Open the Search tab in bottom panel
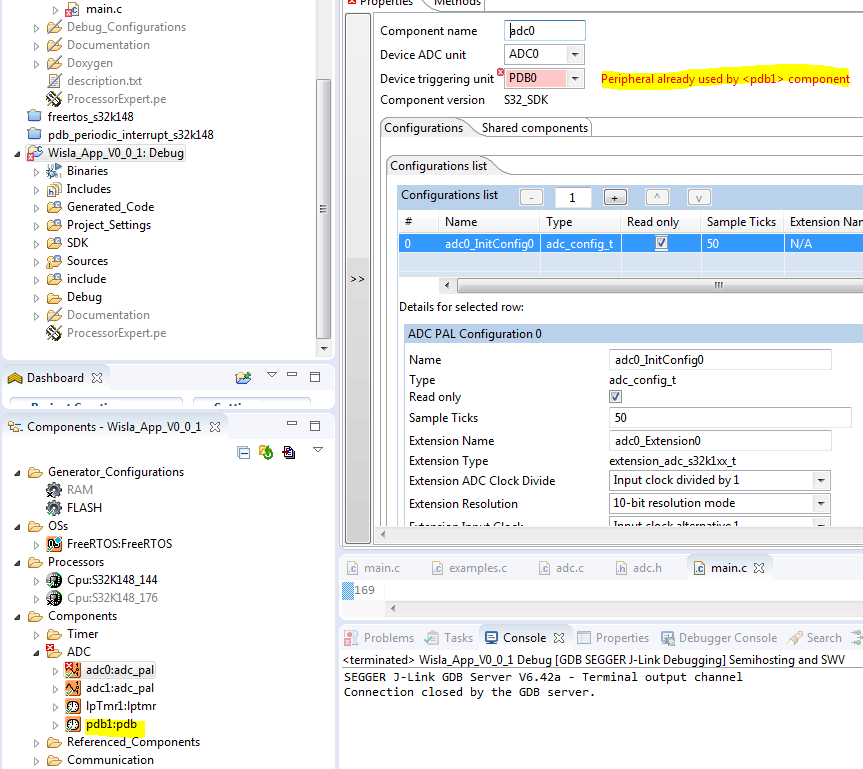The width and height of the screenshot is (863, 769). pos(815,637)
